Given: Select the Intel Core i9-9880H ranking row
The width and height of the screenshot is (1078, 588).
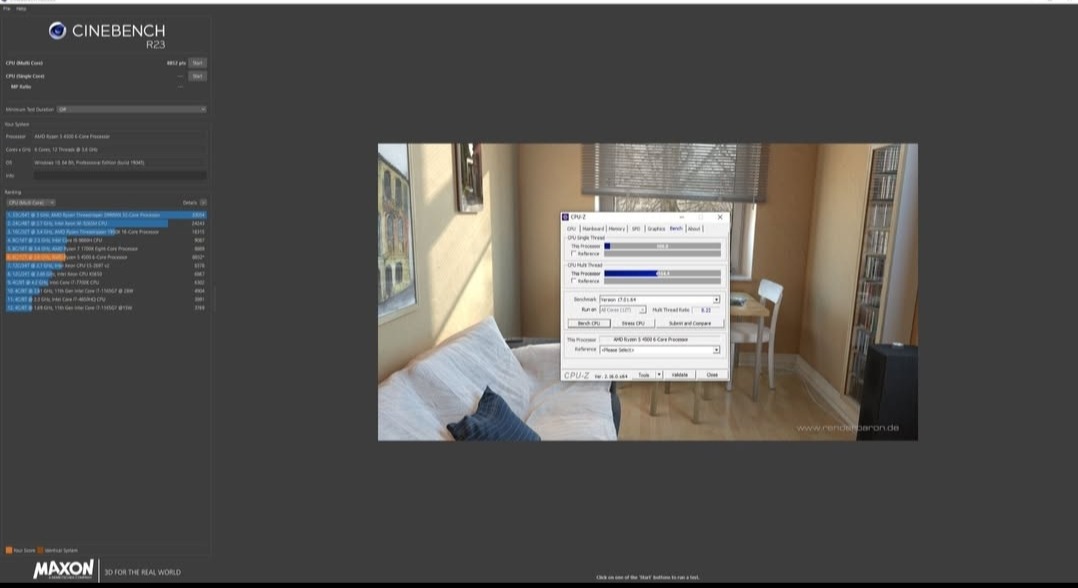Looking at the screenshot, I should click(106, 240).
